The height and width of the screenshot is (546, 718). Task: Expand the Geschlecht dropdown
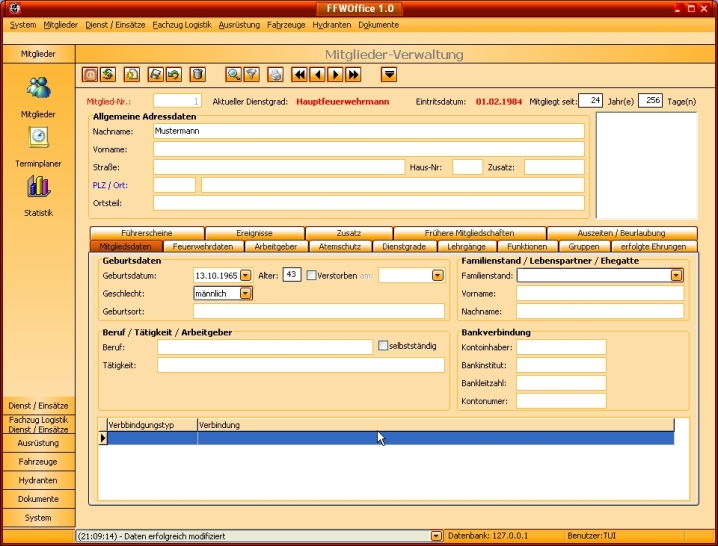tap(246, 293)
